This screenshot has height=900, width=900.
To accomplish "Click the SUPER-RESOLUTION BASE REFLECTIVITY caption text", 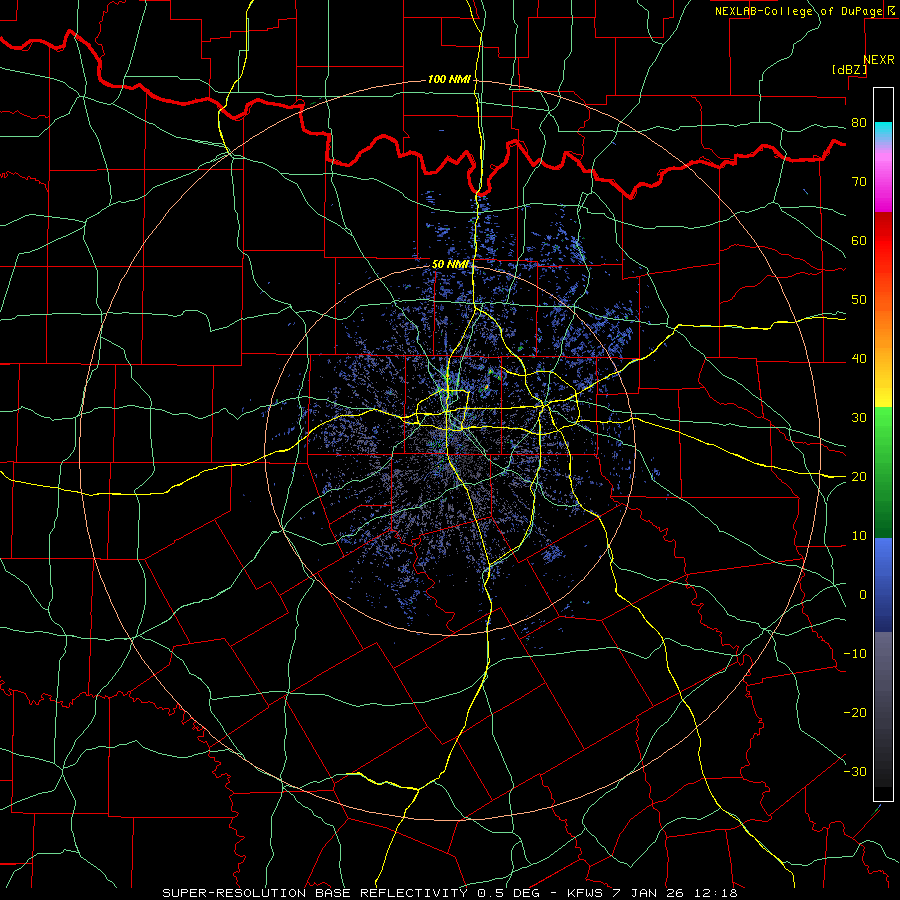I will [x=315, y=893].
